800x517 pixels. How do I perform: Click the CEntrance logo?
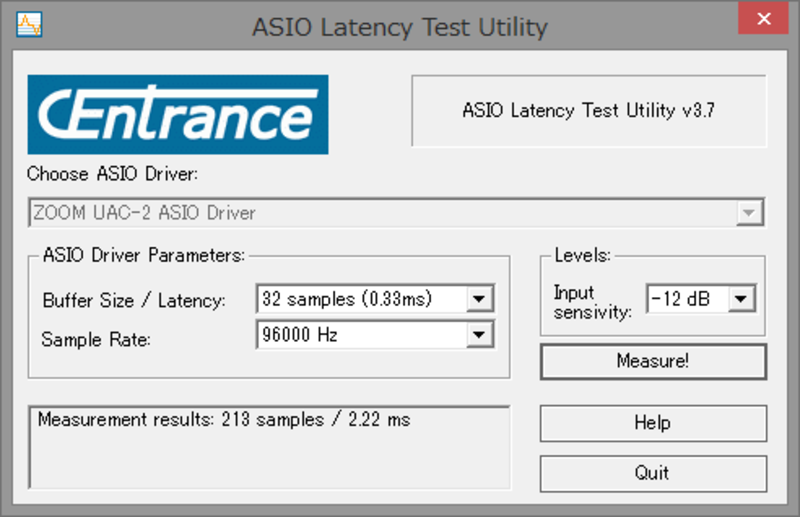click(x=178, y=114)
